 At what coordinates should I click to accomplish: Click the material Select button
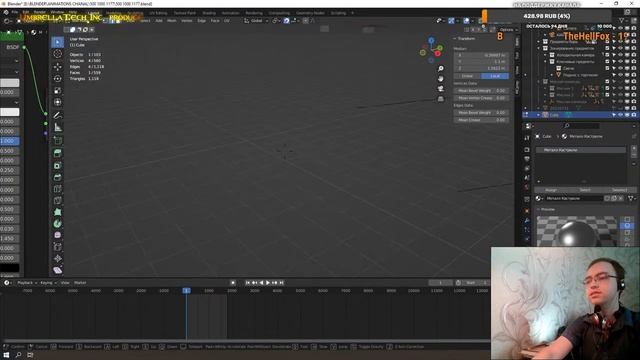tap(585, 190)
